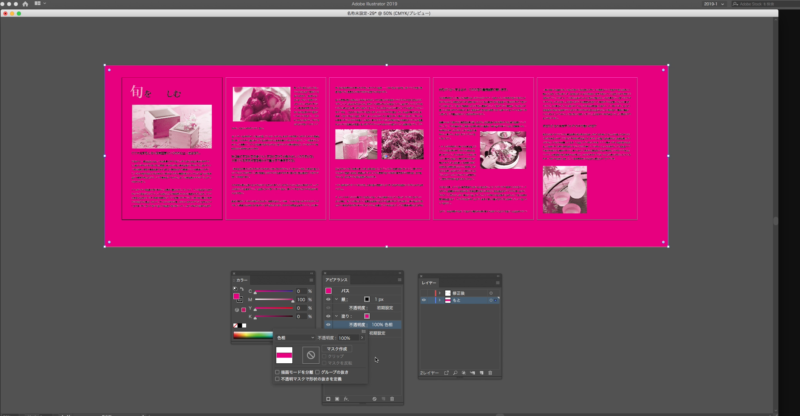Add new fill icon in Appearance panel
The height and width of the screenshot is (416, 800).
337,399
